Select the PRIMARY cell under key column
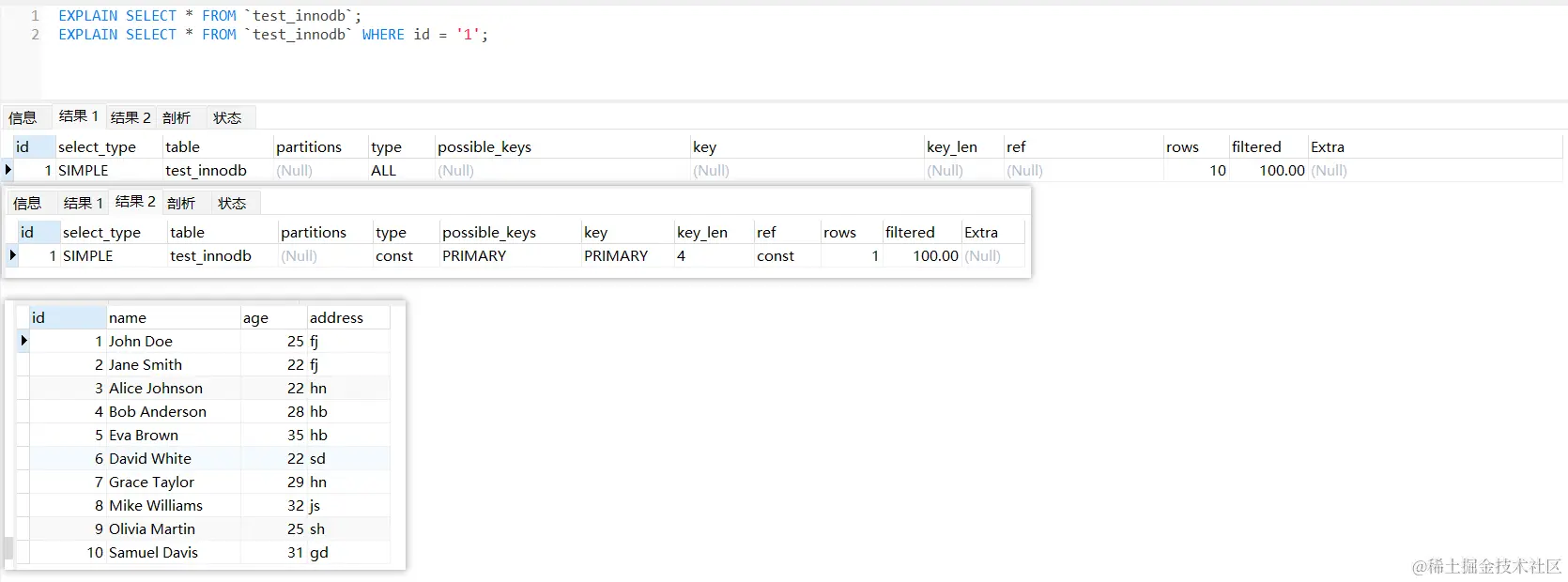Viewport: 1568px width, 582px height. click(x=628, y=255)
